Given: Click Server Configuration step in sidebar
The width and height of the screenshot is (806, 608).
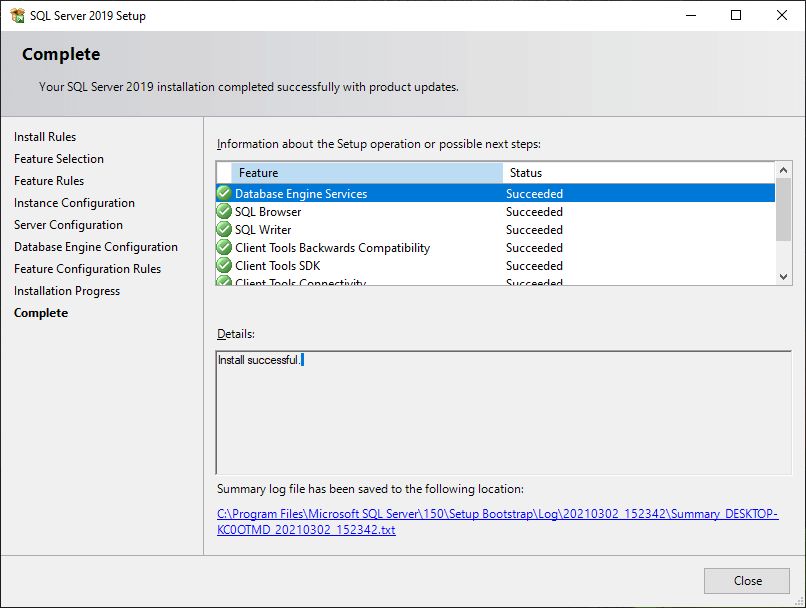Looking at the screenshot, I should tap(68, 225).
